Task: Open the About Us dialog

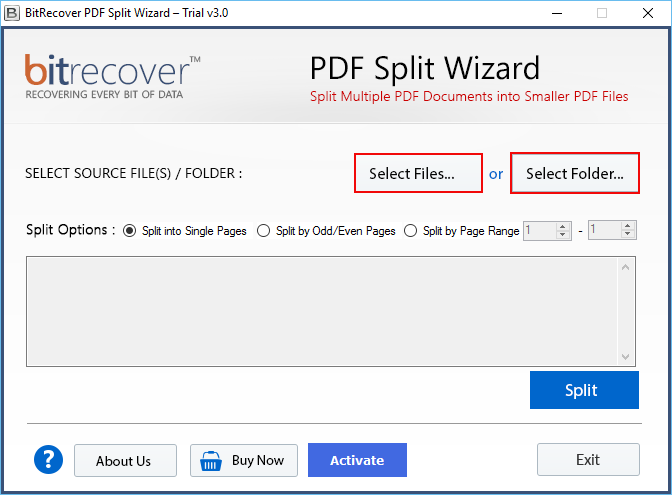Action: [125, 460]
